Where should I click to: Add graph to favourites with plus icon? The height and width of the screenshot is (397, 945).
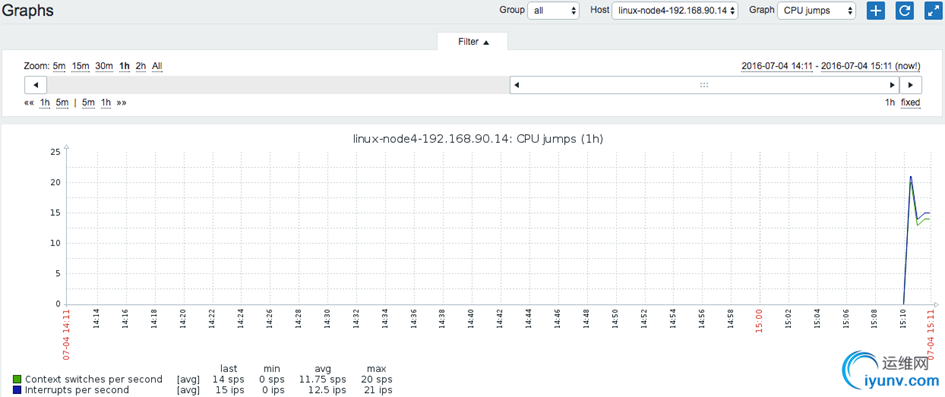pos(876,10)
